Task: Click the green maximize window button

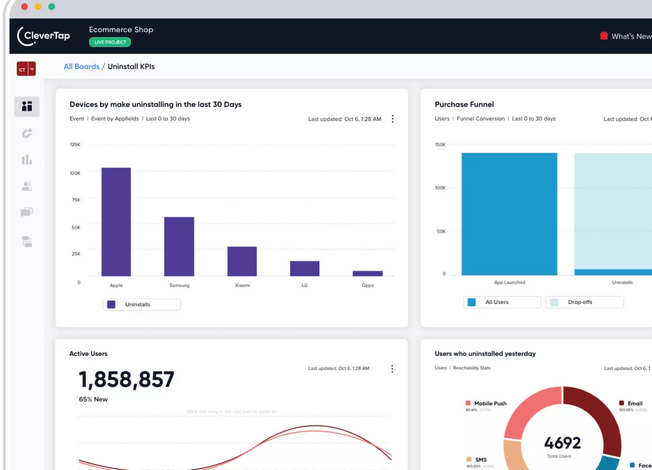Action: tap(52, 7)
